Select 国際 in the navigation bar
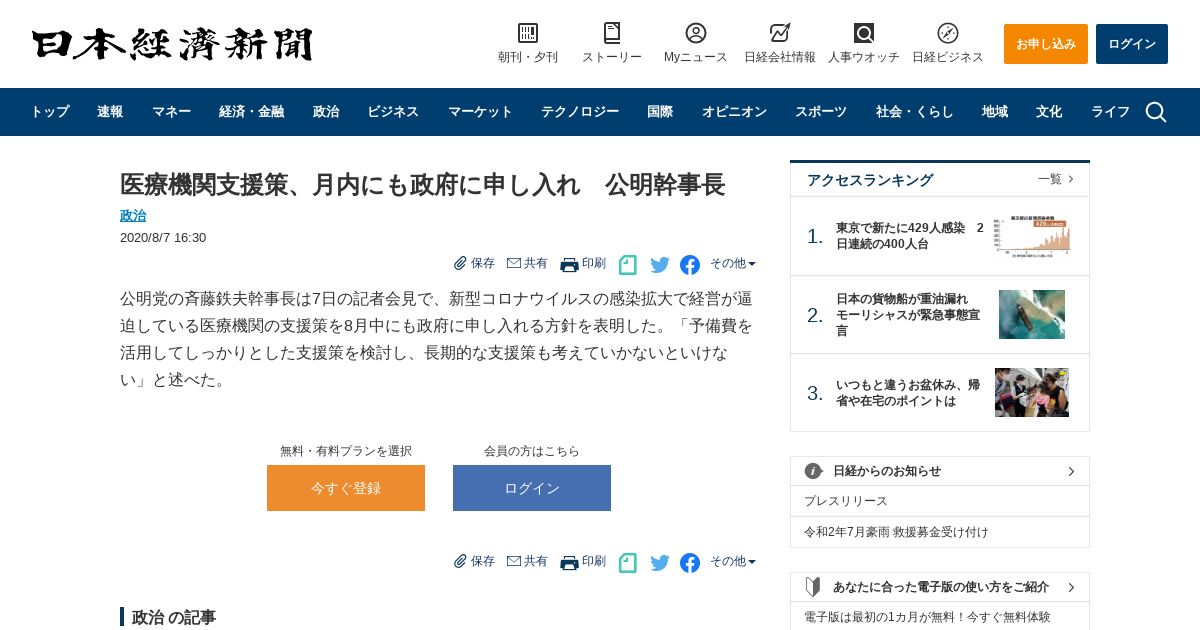The width and height of the screenshot is (1200, 630). pos(660,112)
